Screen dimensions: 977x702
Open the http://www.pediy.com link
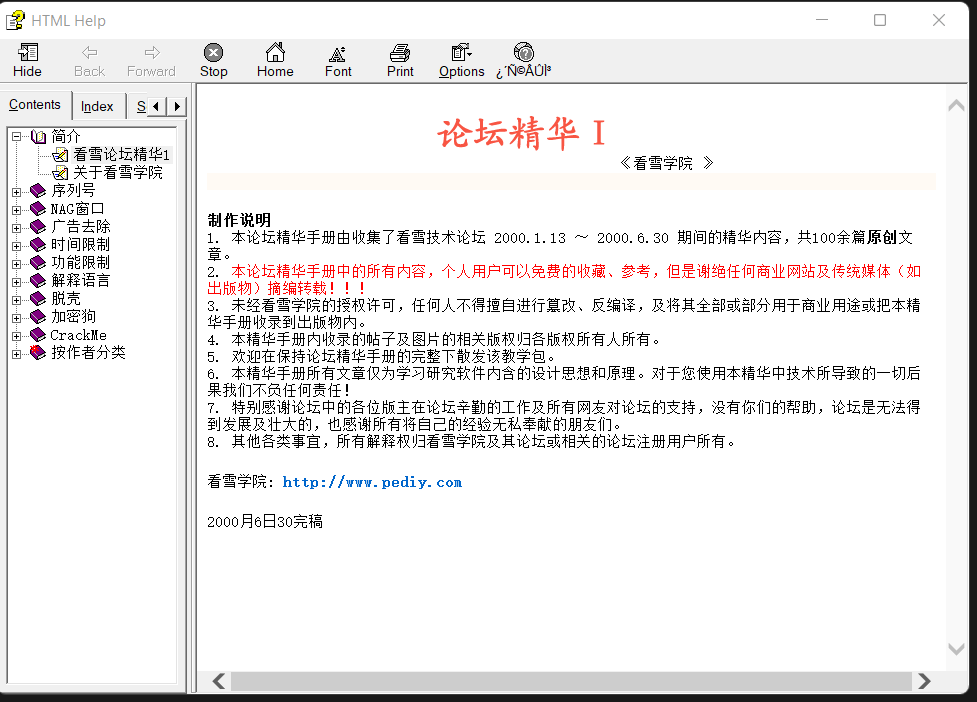click(x=372, y=482)
